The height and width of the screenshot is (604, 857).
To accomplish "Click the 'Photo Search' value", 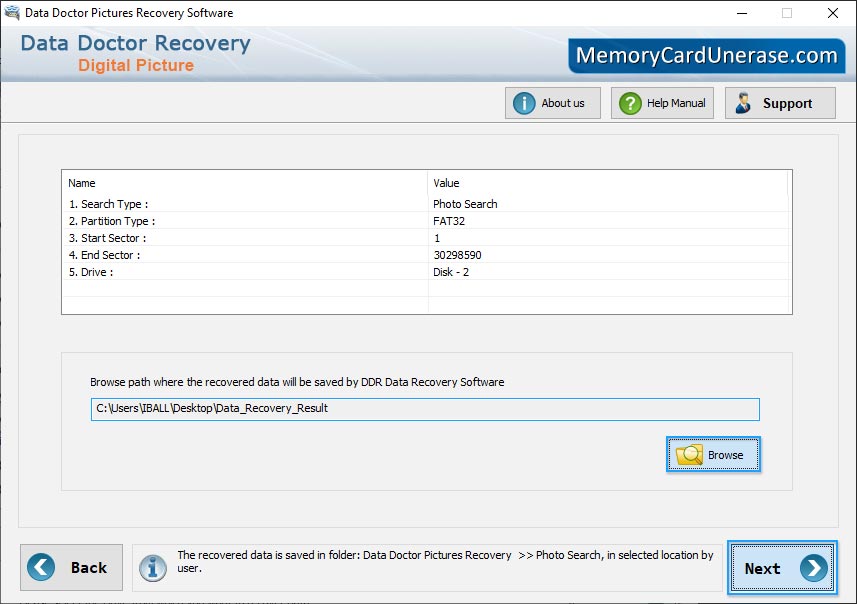I will [x=465, y=204].
